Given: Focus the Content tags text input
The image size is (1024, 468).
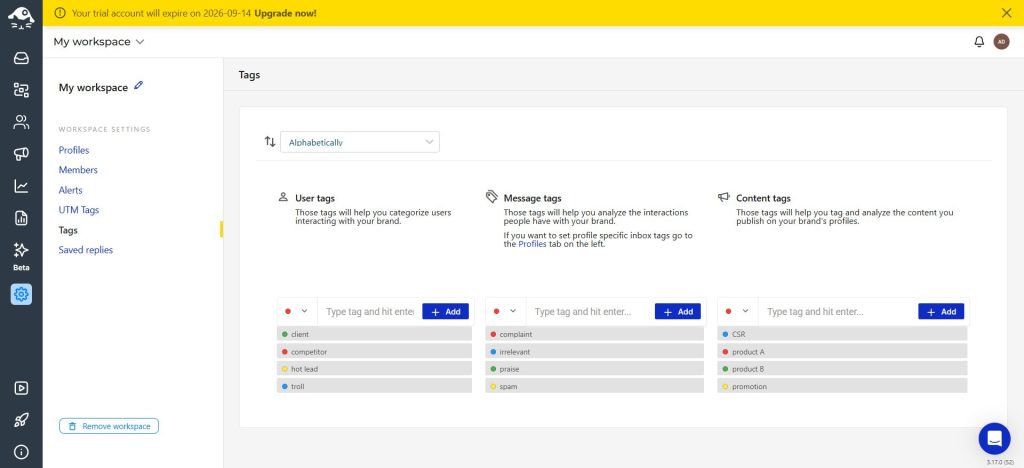Looking at the screenshot, I should pos(837,311).
